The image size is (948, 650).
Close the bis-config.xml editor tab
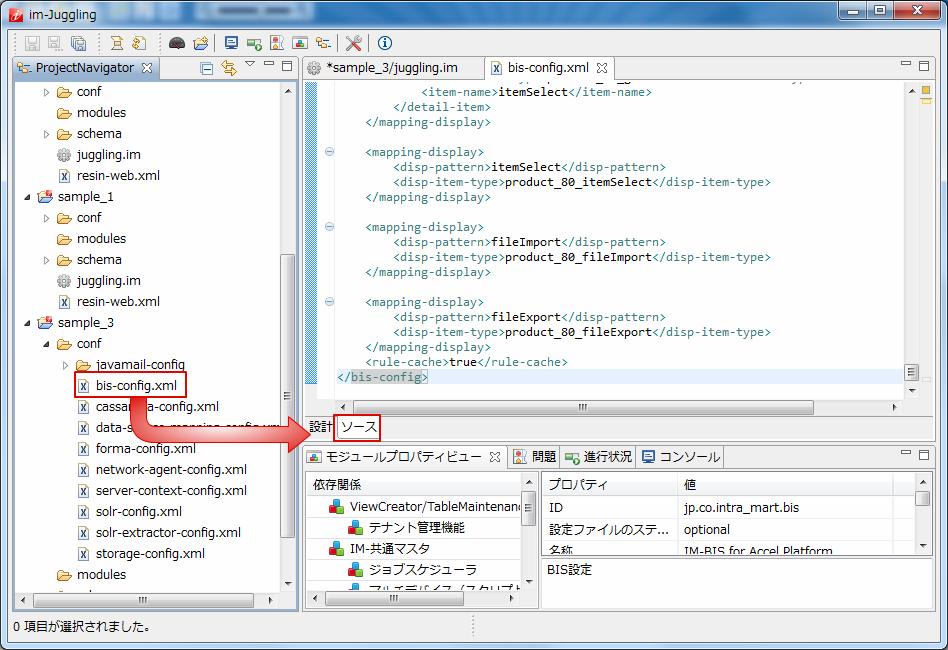click(x=602, y=68)
